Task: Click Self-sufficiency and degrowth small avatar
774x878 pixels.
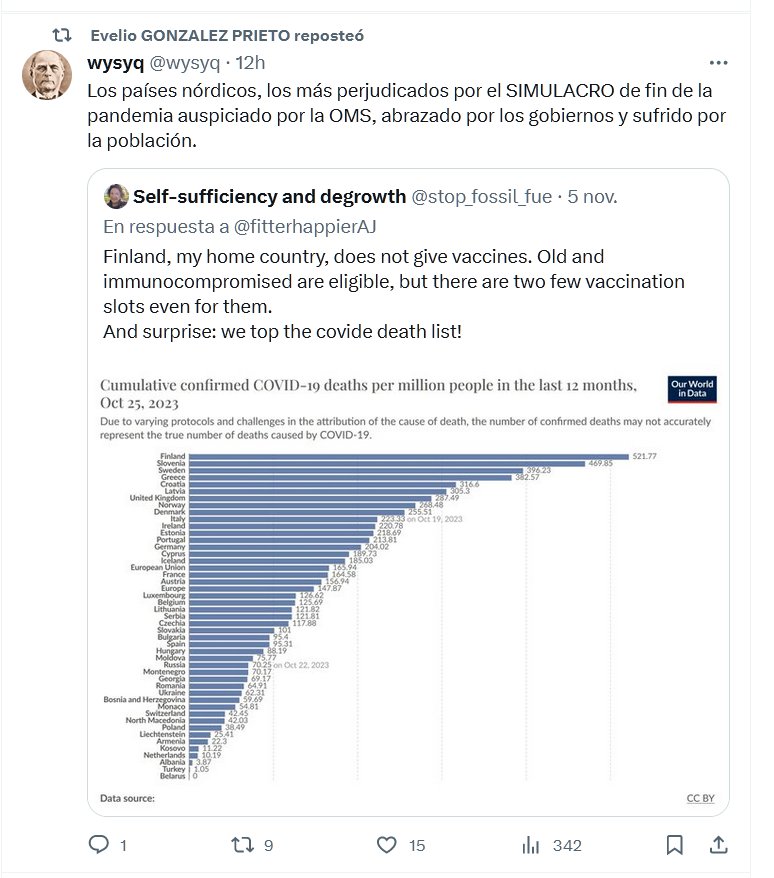Action: tap(116, 195)
